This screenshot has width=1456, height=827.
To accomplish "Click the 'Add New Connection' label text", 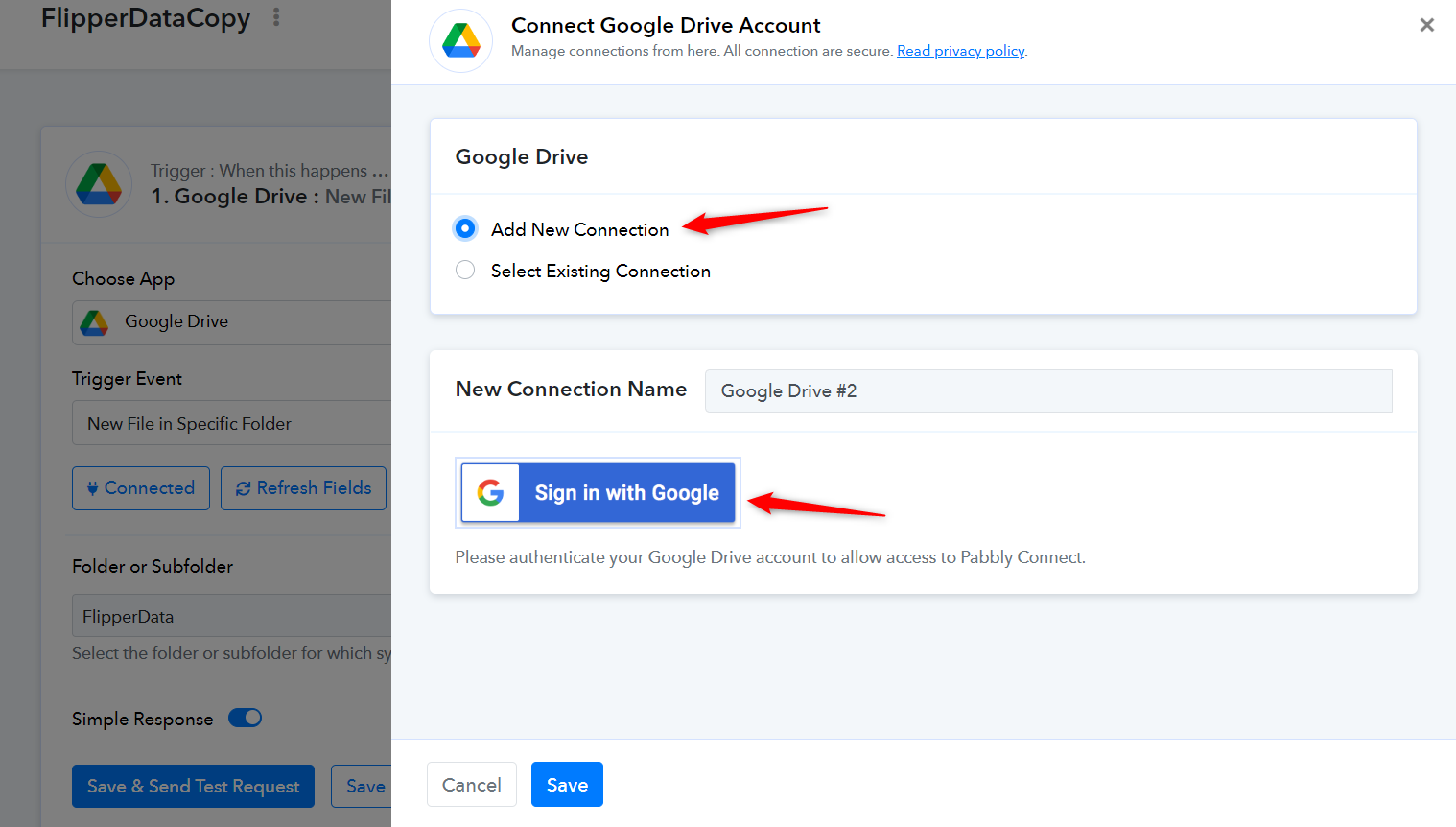I will tap(579, 229).
